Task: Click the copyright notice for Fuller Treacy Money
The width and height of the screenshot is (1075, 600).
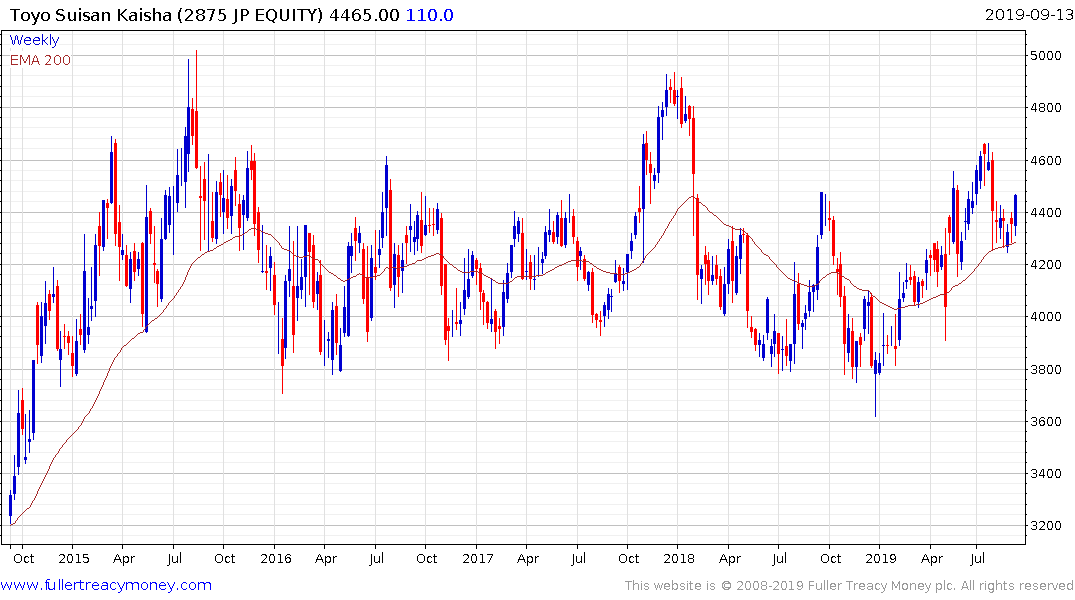Action: (x=849, y=586)
